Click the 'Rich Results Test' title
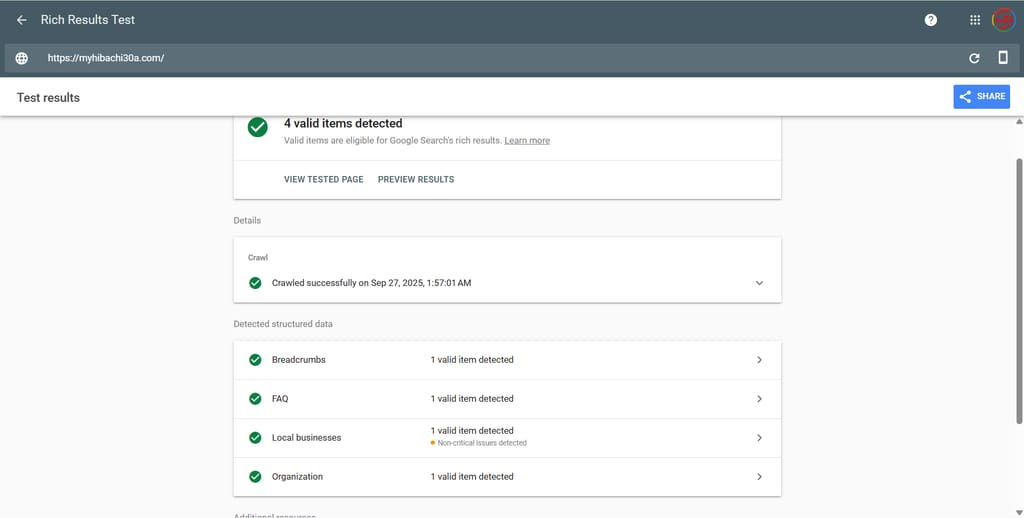 pyautogui.click(x=88, y=20)
